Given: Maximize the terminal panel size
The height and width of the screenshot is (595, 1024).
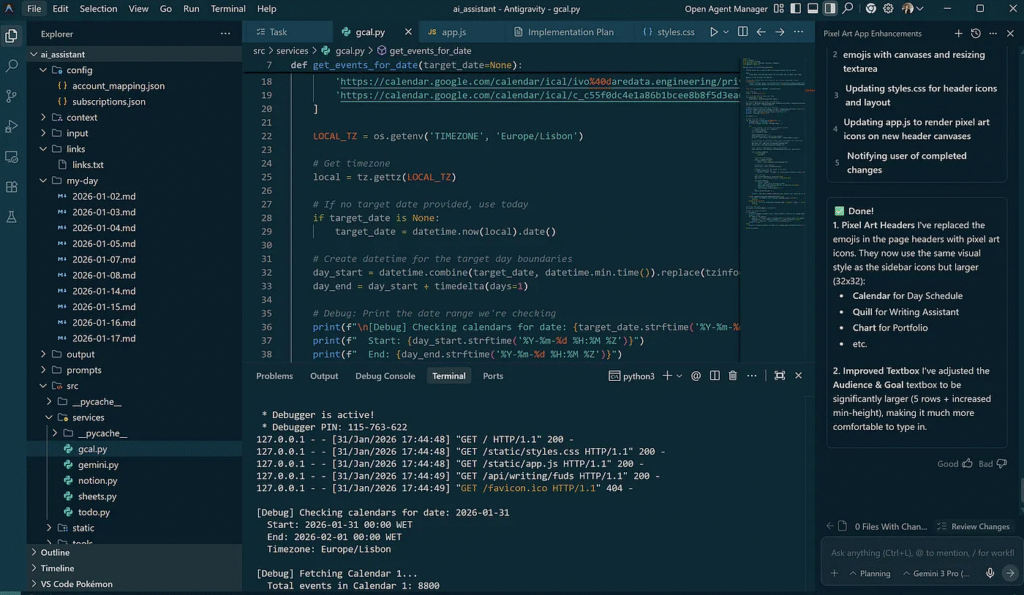Looking at the screenshot, I should pos(779,376).
